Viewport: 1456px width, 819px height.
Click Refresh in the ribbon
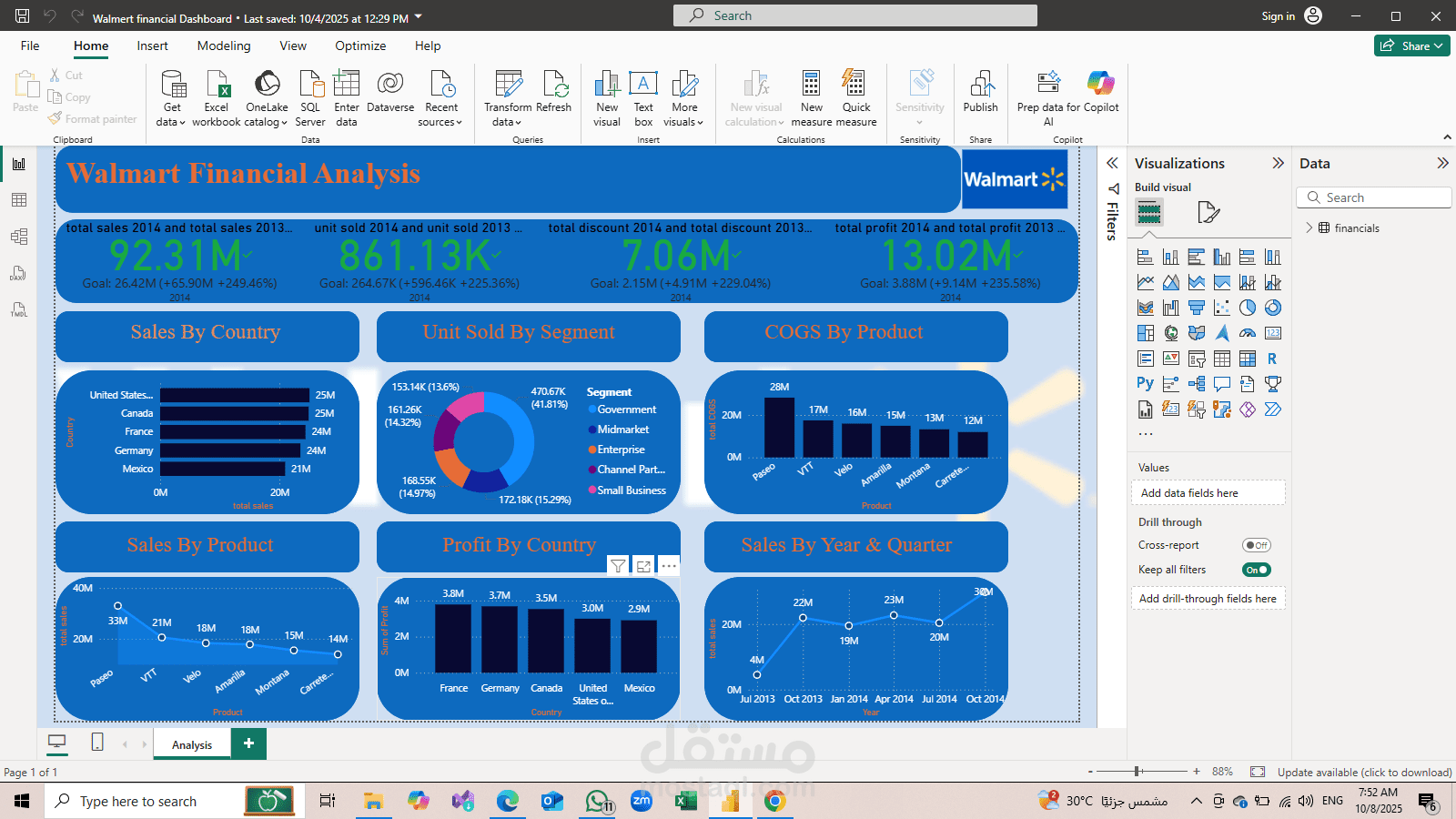[554, 93]
